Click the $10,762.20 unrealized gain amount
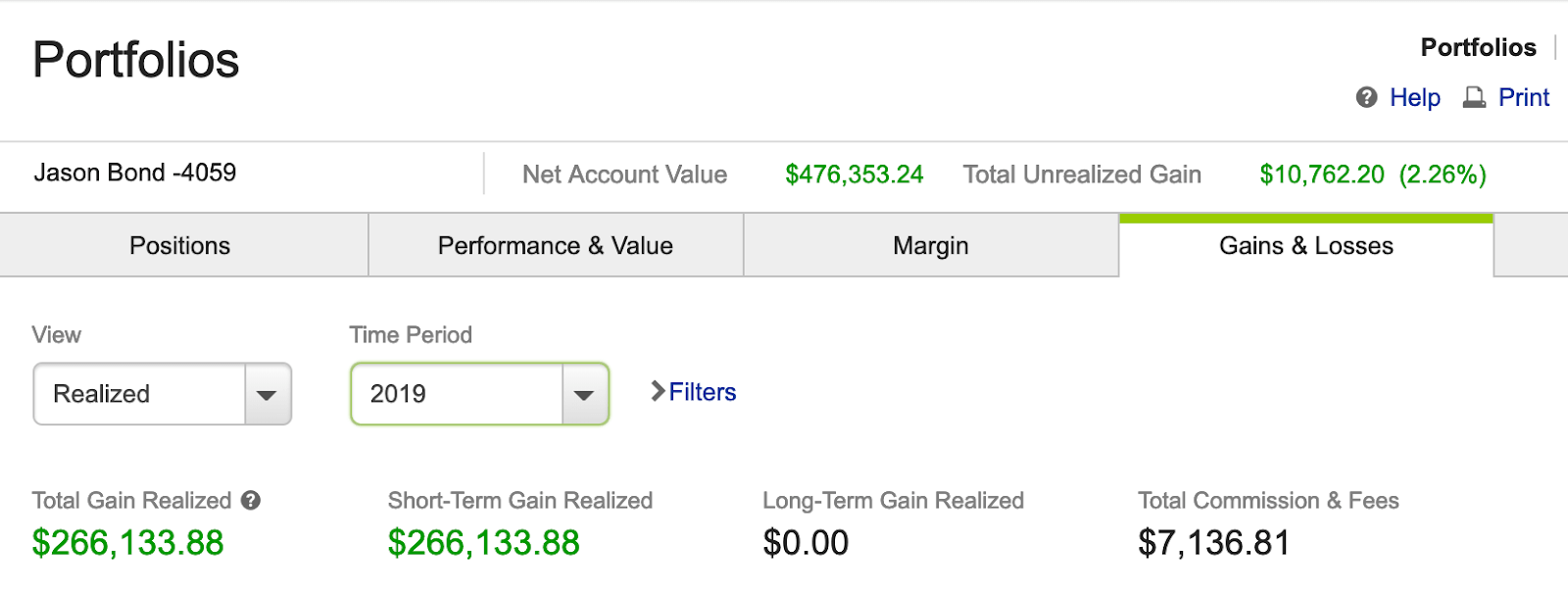 [x=1321, y=174]
